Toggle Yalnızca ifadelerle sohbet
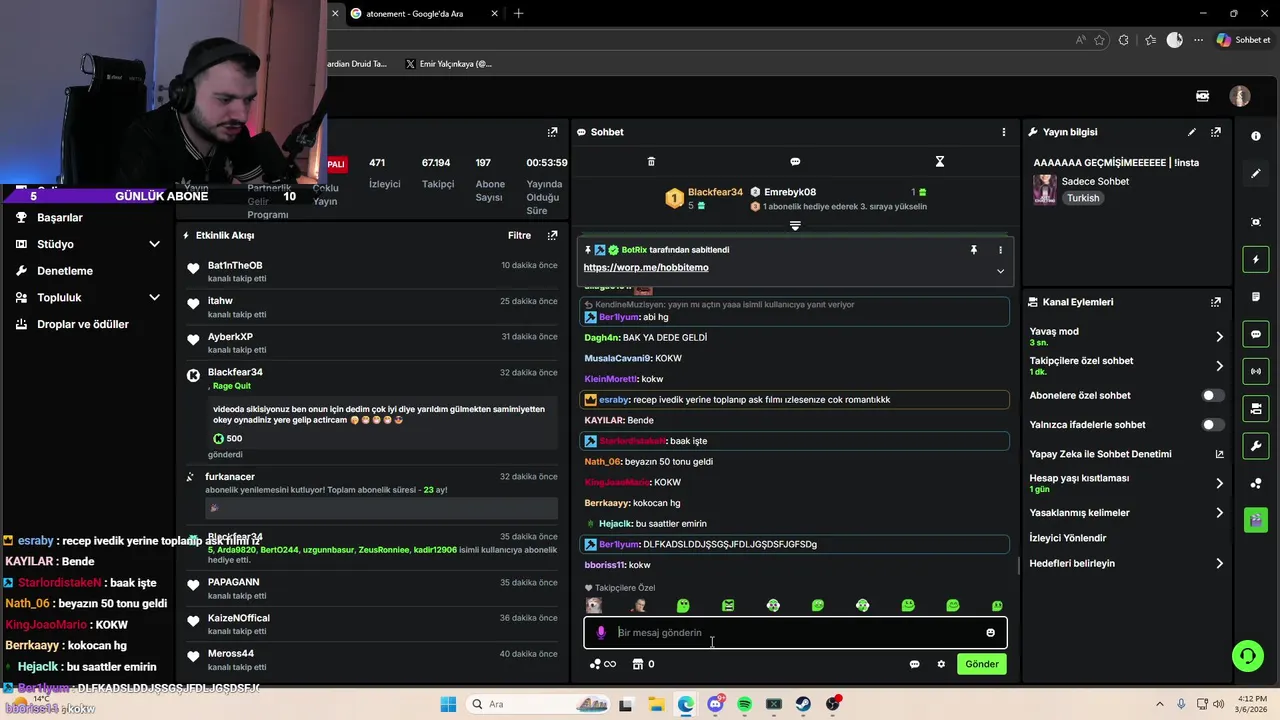This screenshot has width=1280, height=720. [1212, 425]
